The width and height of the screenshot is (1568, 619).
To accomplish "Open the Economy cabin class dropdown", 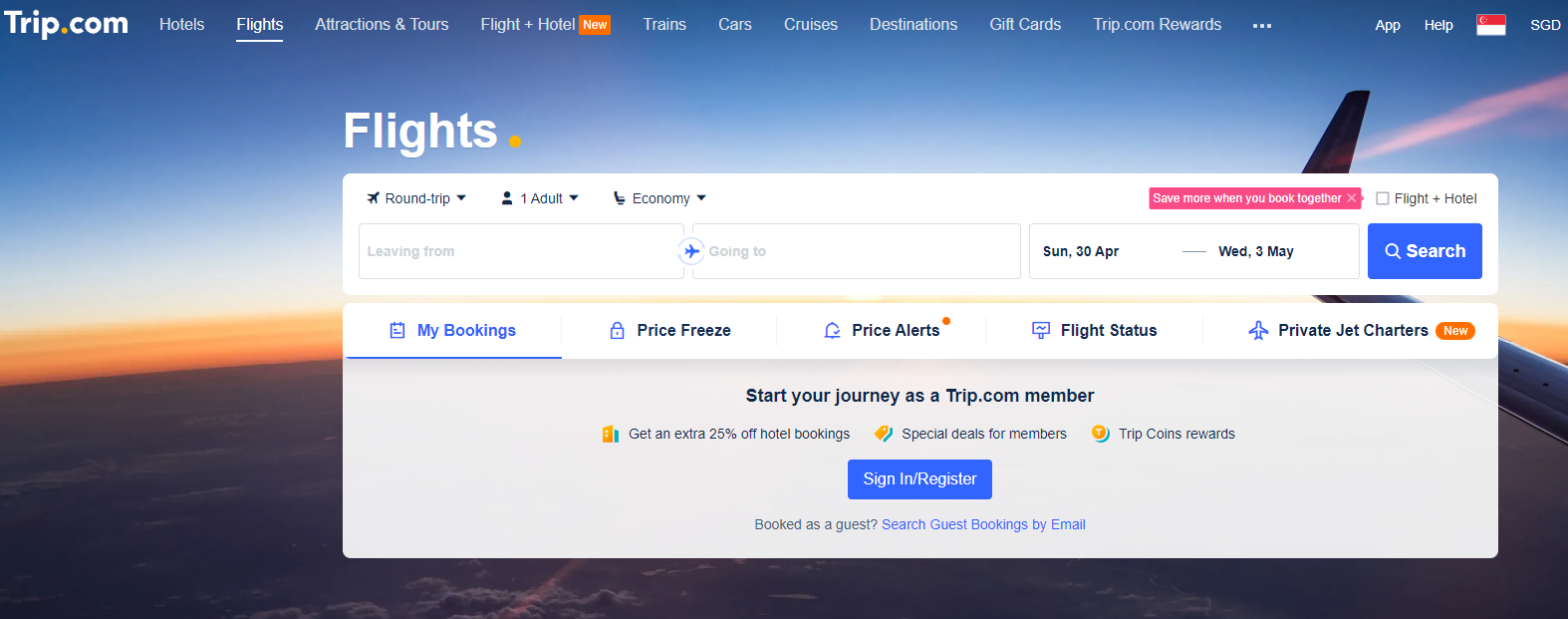I will tap(659, 198).
